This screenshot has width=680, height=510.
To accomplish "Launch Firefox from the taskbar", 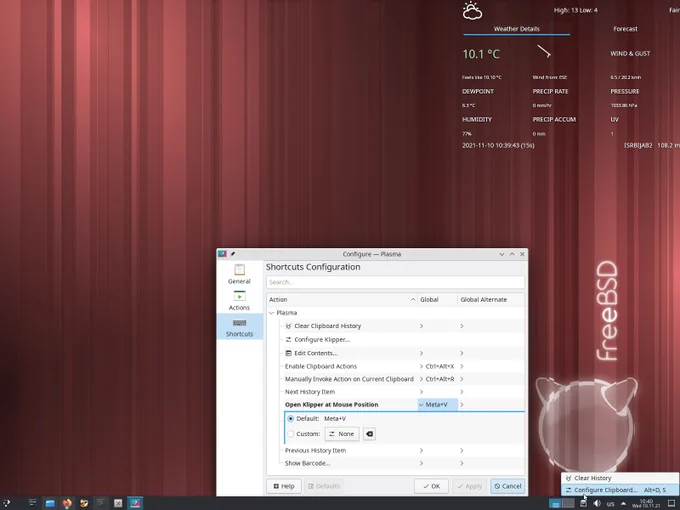I will [x=67, y=503].
